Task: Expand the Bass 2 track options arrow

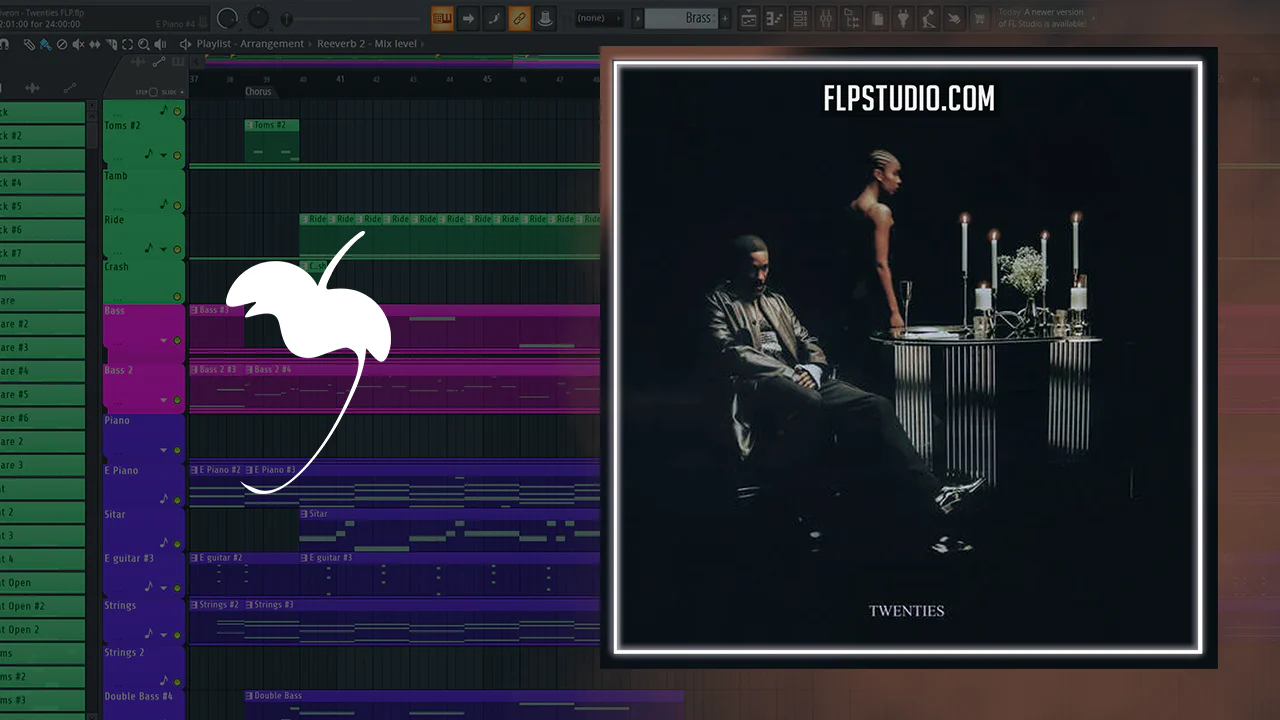Action: 164,400
